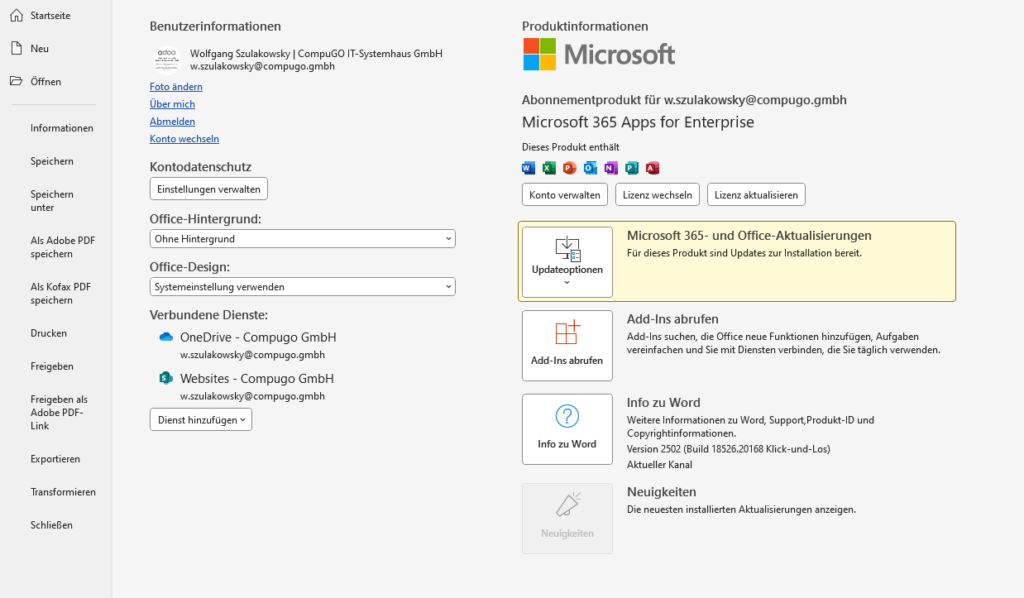
Task: Open Drucken in the sidebar
Action: pos(48,333)
